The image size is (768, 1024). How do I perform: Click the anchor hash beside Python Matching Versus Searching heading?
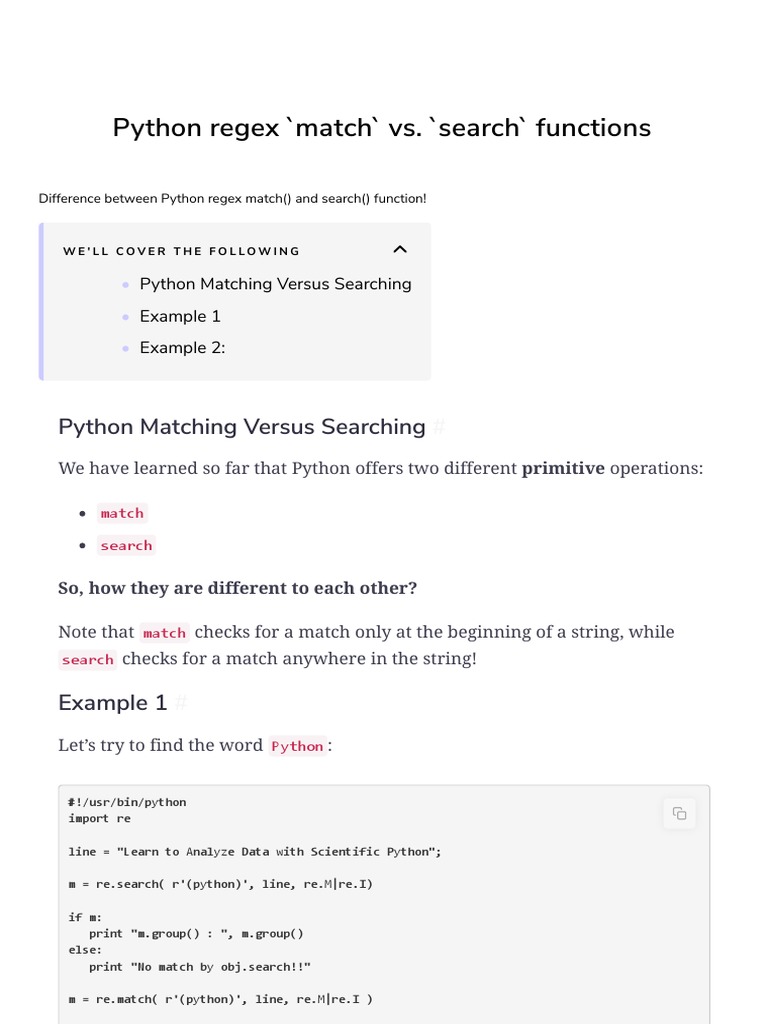(438, 428)
